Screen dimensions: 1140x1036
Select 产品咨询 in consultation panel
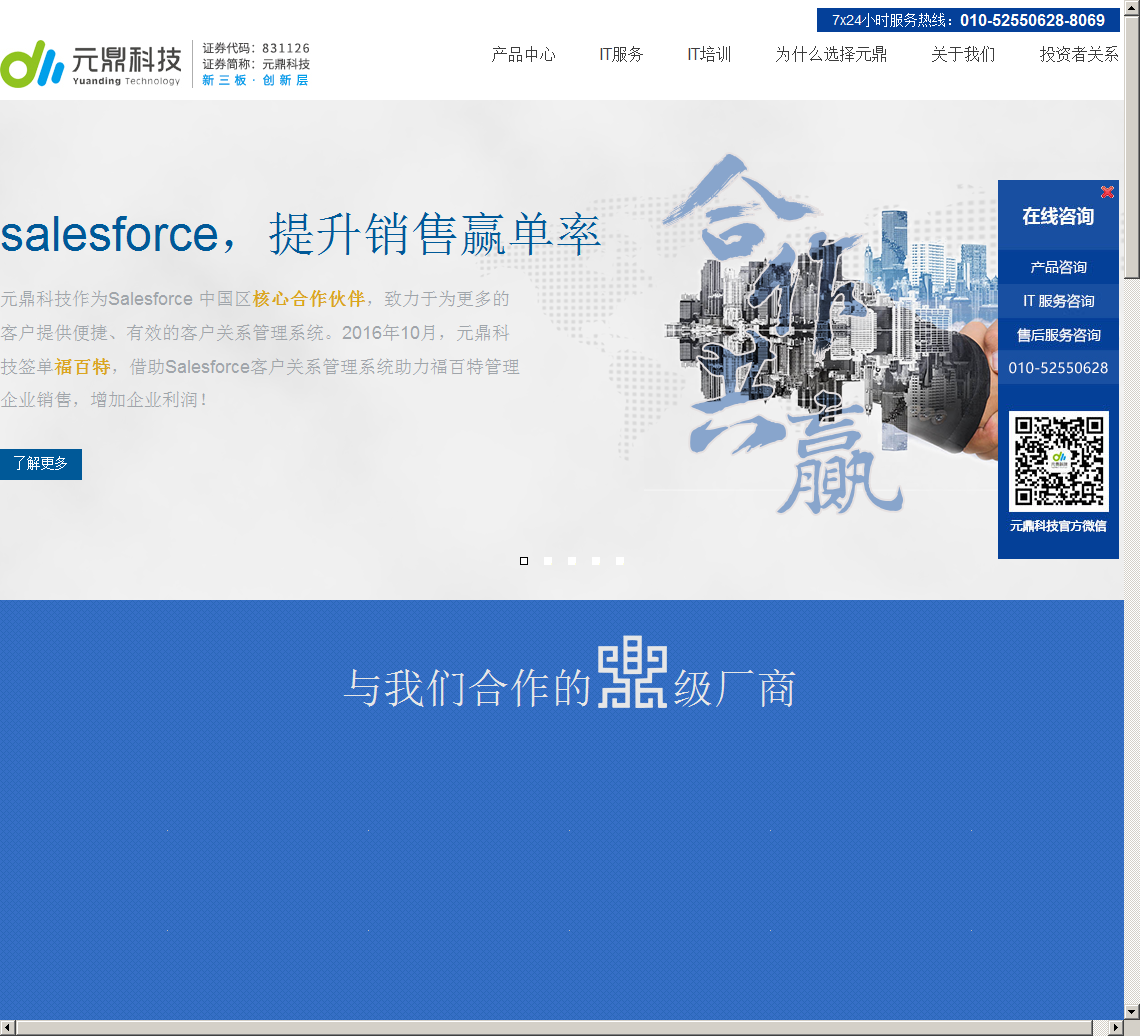tap(1058, 267)
